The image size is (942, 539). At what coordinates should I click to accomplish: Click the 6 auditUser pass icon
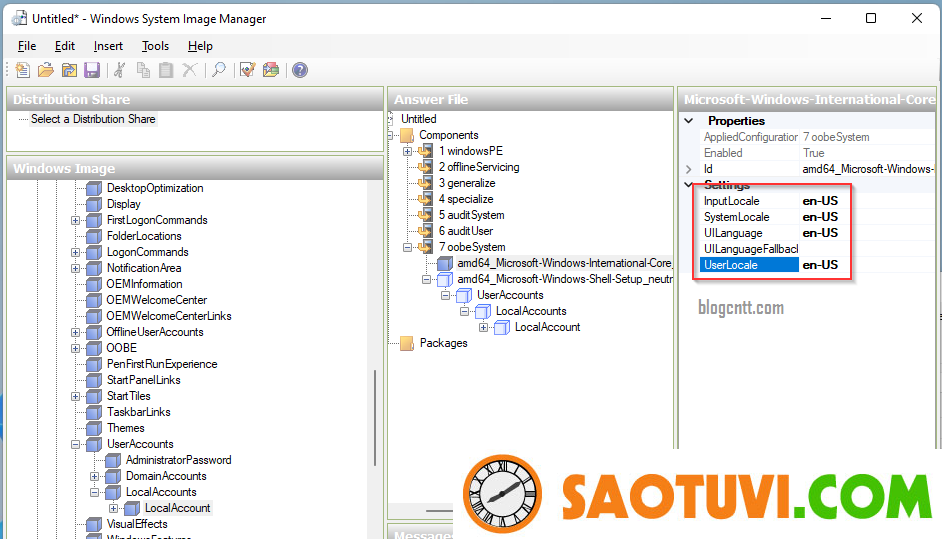425,231
